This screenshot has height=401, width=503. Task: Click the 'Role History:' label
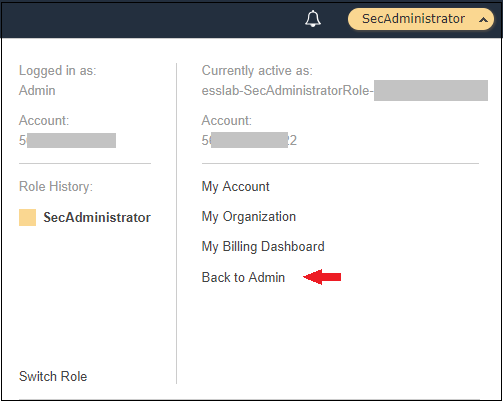tap(56, 187)
